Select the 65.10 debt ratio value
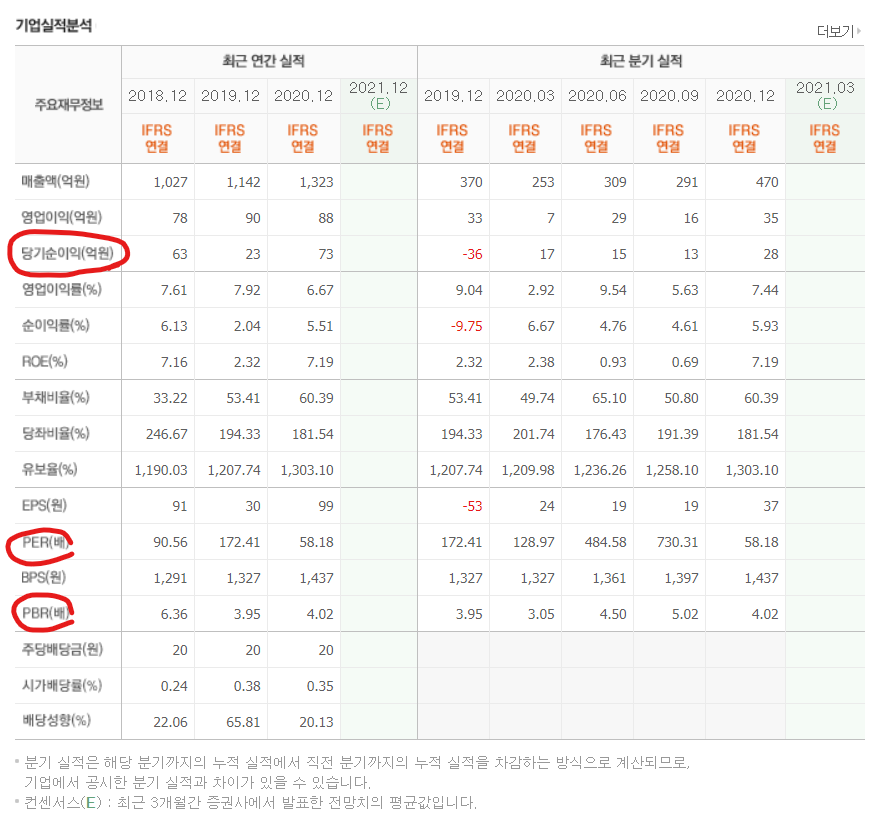The height and width of the screenshot is (817, 872). point(609,398)
